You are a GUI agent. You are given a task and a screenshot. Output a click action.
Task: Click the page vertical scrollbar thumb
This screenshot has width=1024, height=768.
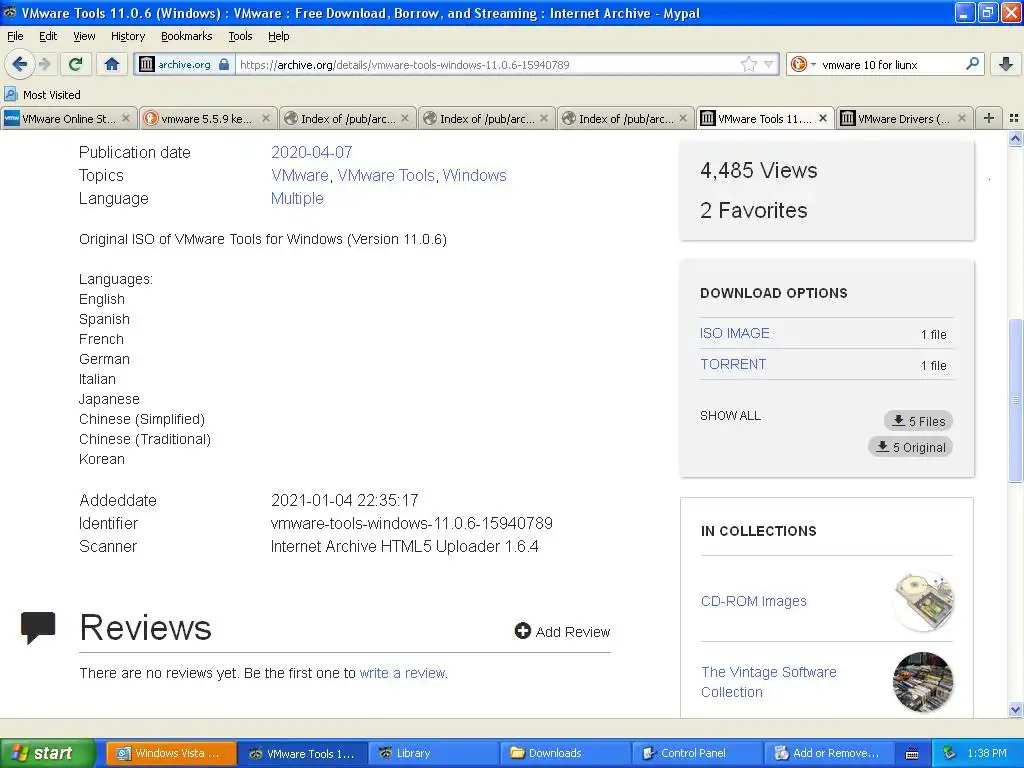pos(1015,400)
